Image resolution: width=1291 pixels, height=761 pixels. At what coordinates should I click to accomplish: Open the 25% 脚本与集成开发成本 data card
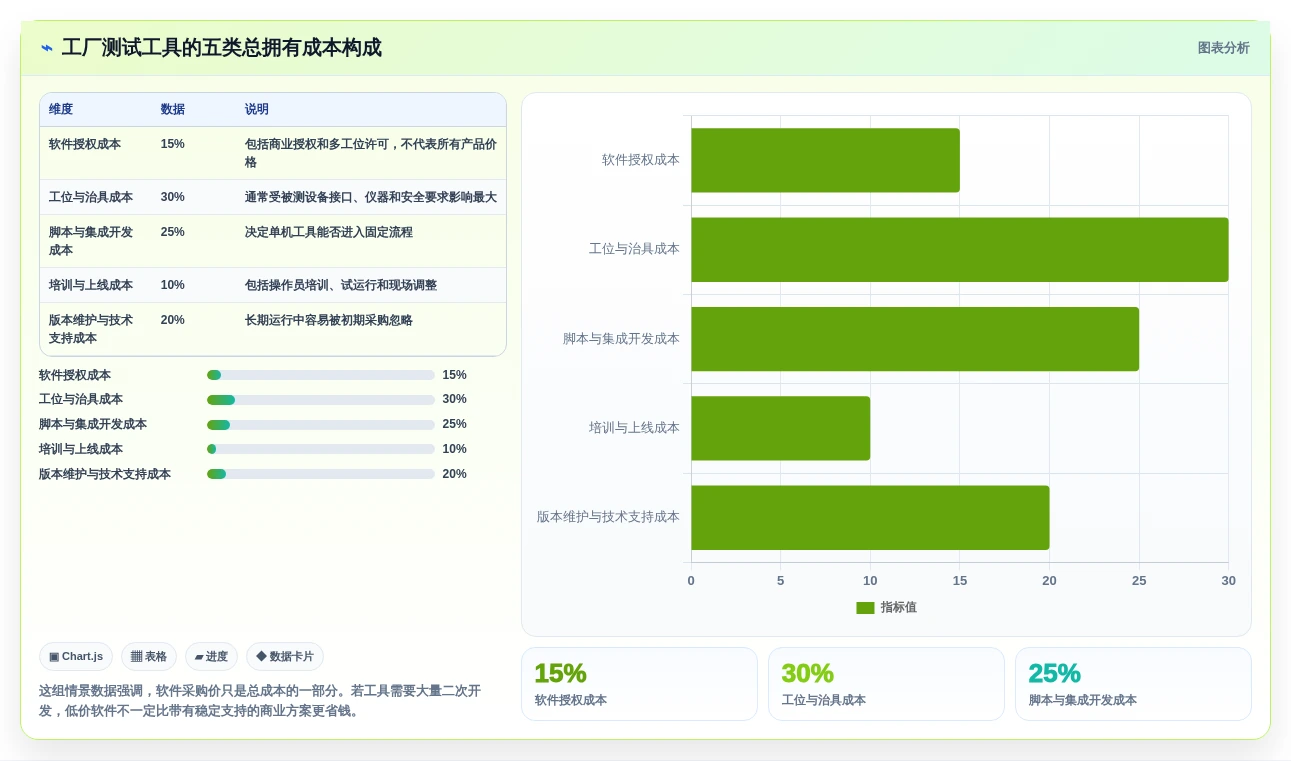(1133, 684)
